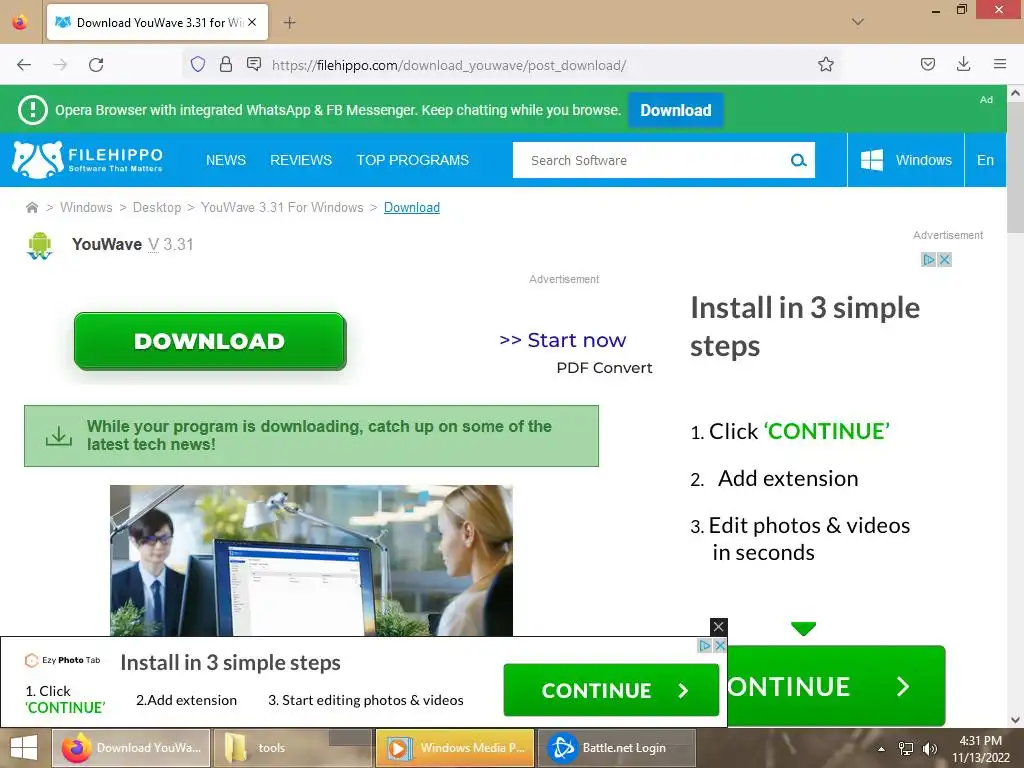This screenshot has height=768, width=1024.
Task: Open the En language selector
Action: click(985, 160)
